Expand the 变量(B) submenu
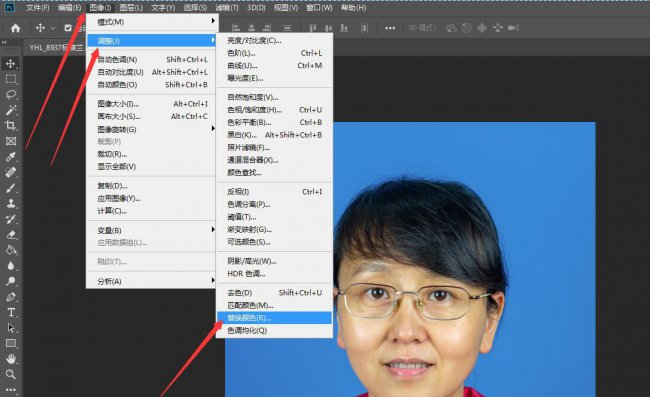650x397 pixels. click(152, 230)
